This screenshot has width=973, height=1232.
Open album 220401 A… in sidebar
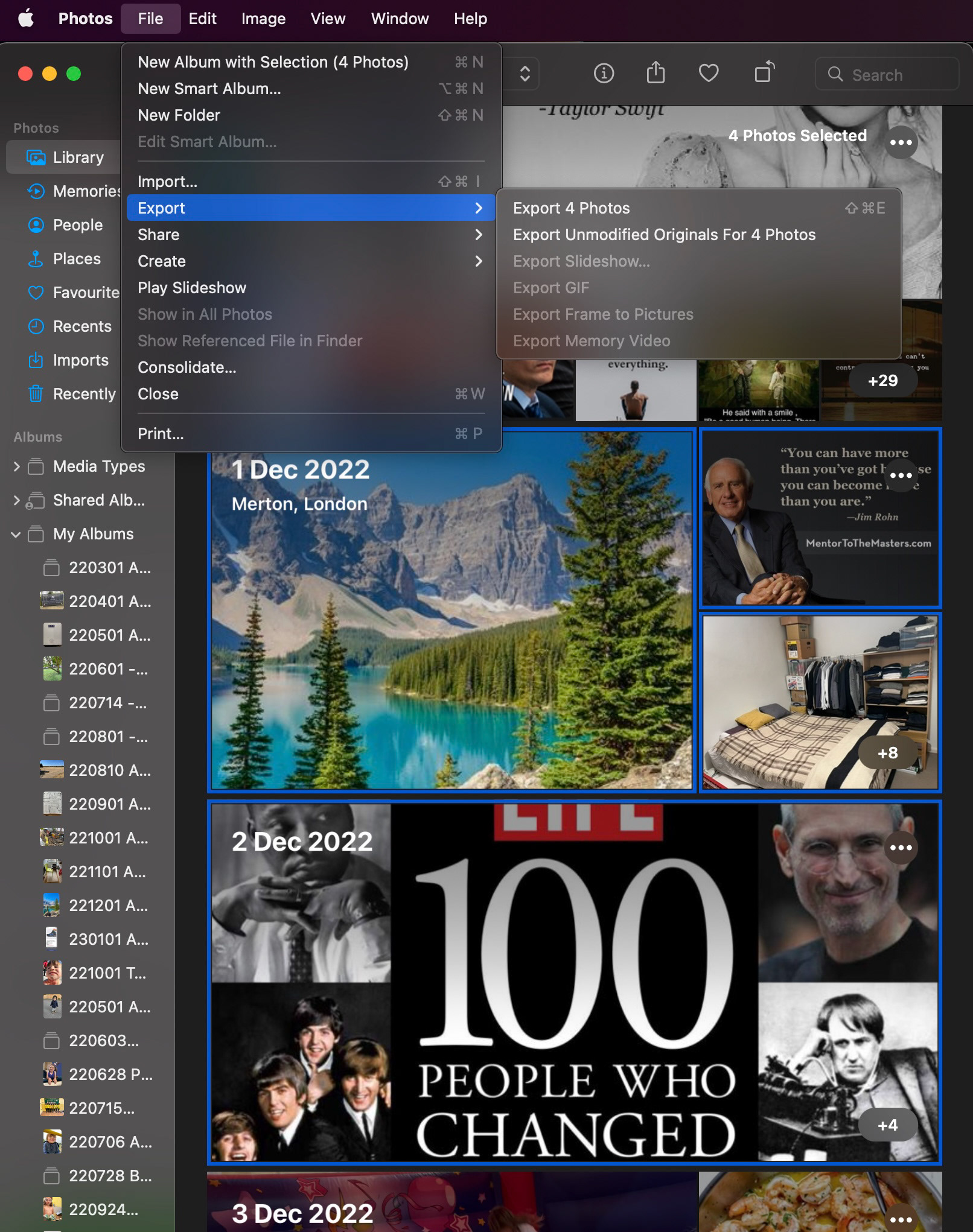point(97,602)
